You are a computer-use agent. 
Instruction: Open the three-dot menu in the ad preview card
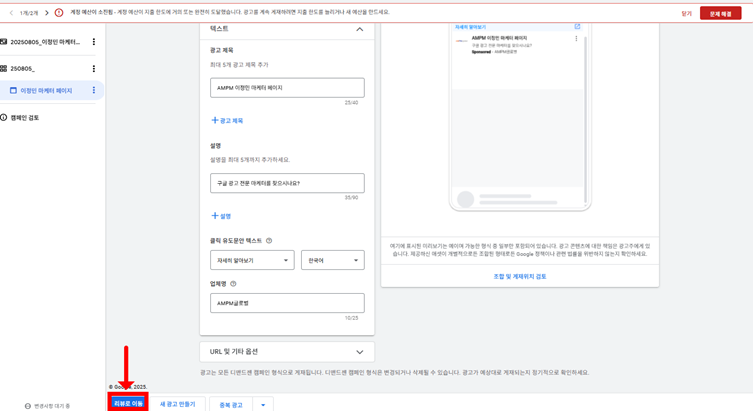pos(576,38)
